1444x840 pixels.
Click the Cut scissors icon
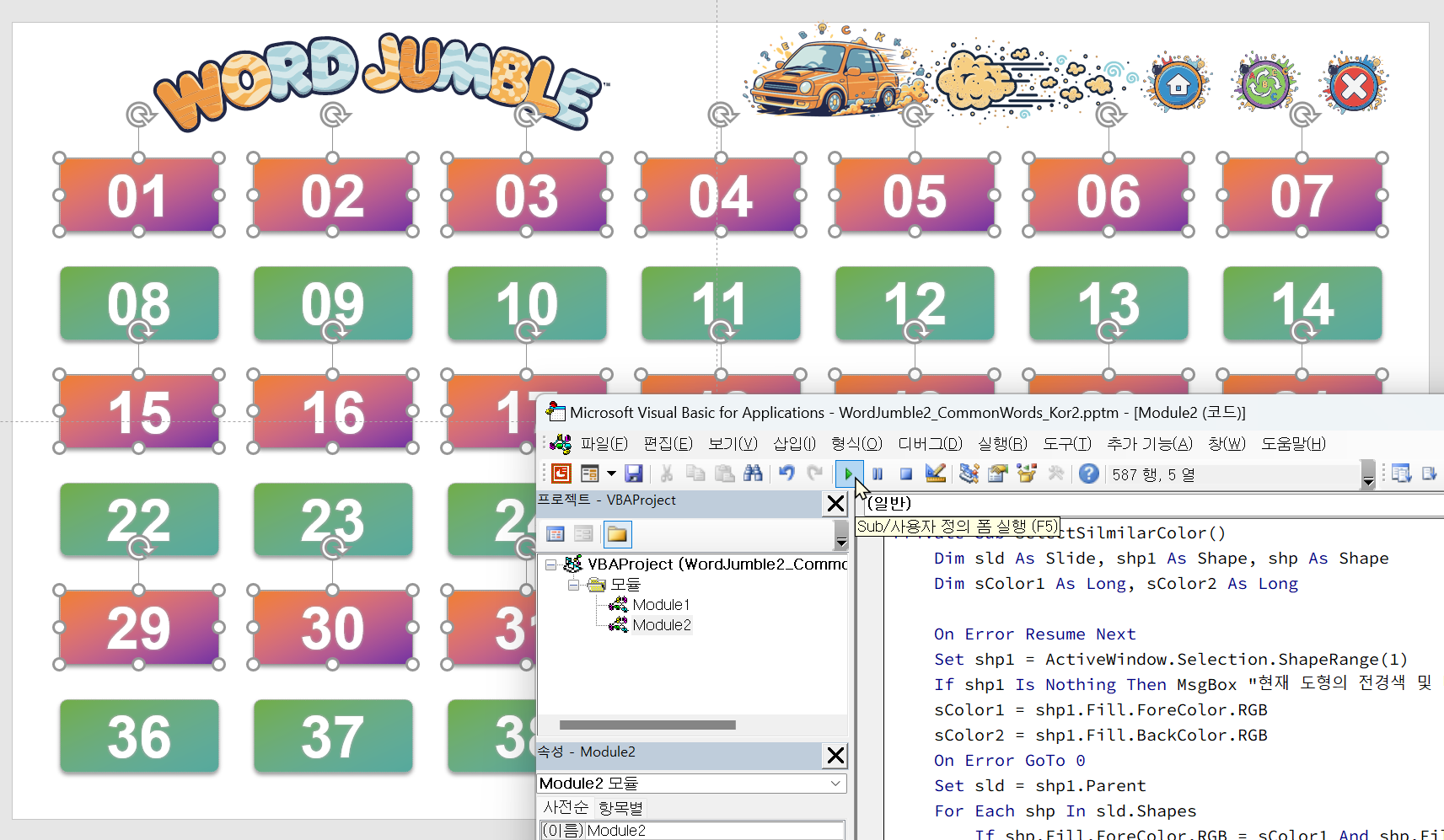[667, 474]
